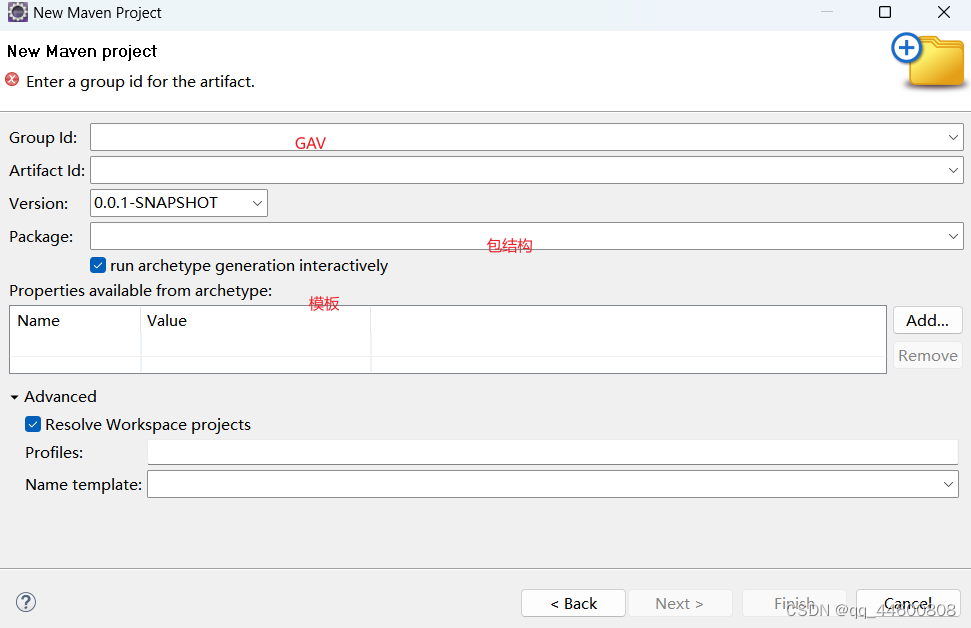Click the red error icon beside message

(12, 79)
